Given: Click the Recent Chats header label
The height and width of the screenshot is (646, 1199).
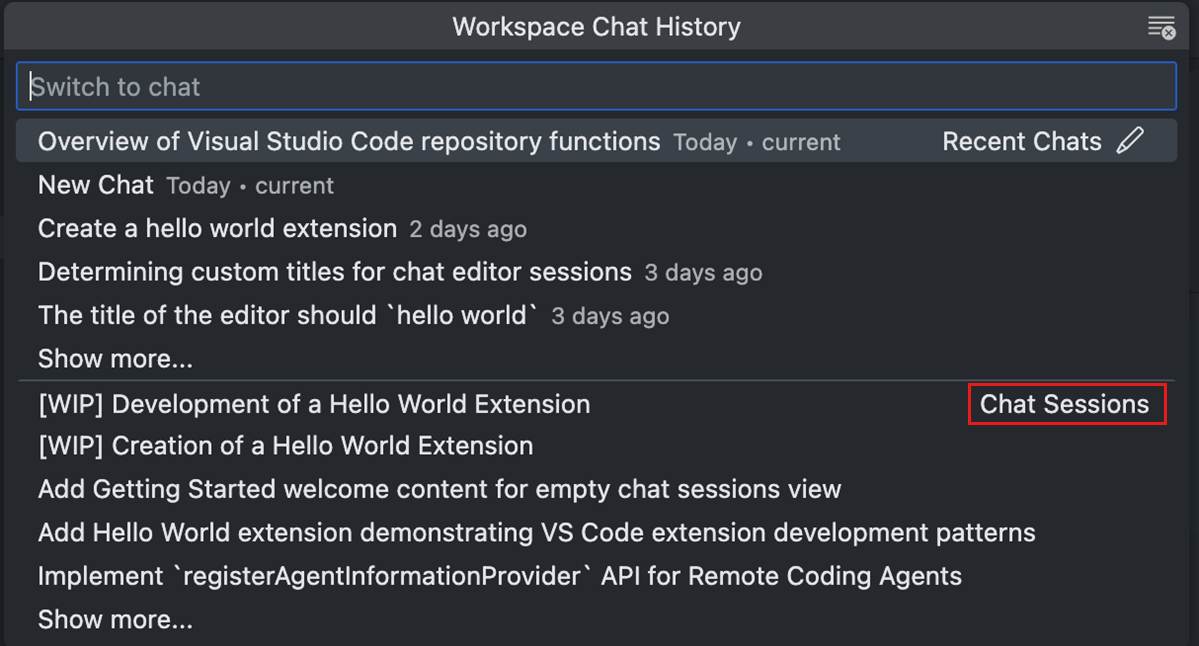Looking at the screenshot, I should click(x=1021, y=141).
